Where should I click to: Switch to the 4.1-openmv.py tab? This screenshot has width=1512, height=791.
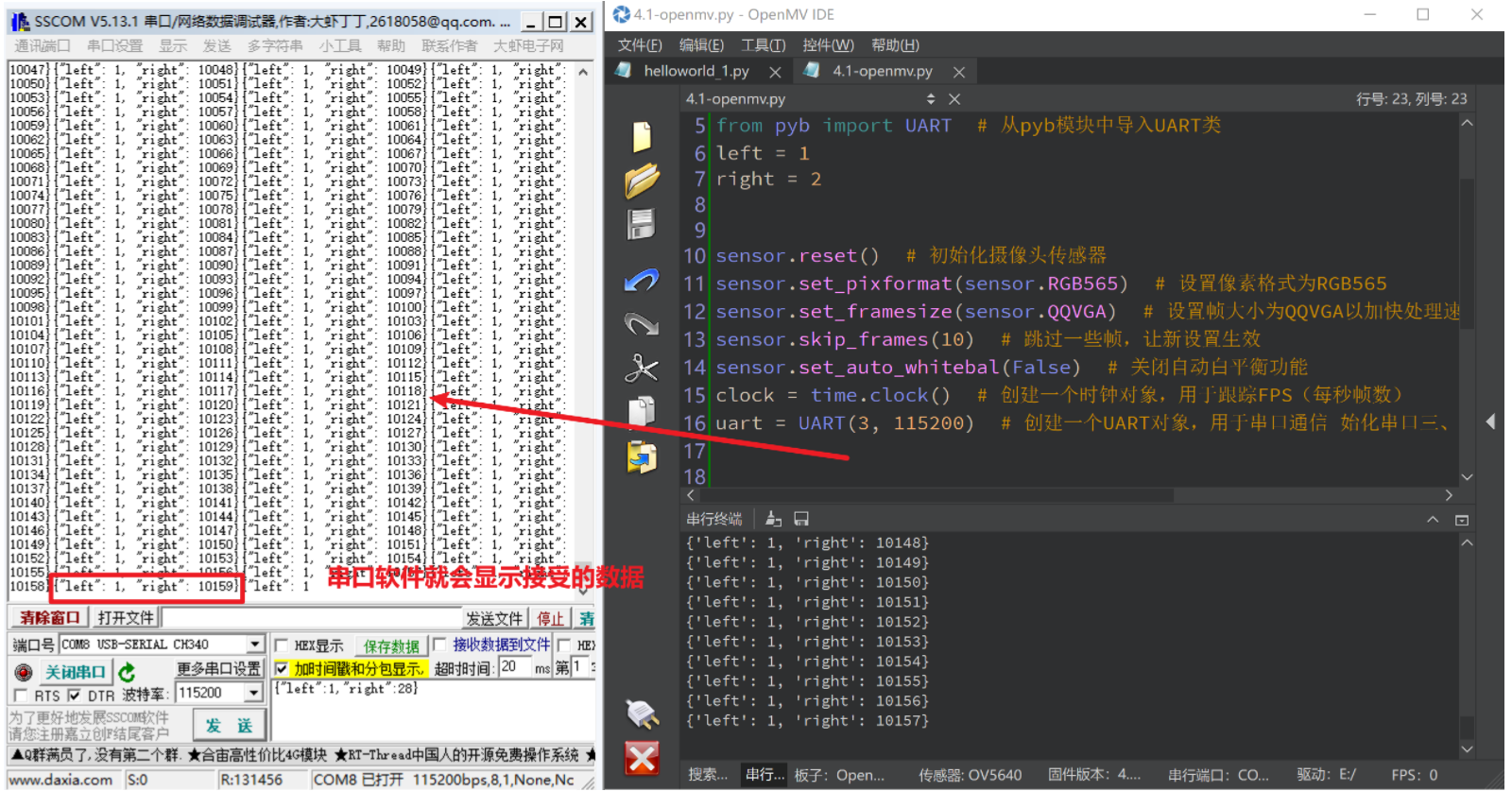click(883, 71)
